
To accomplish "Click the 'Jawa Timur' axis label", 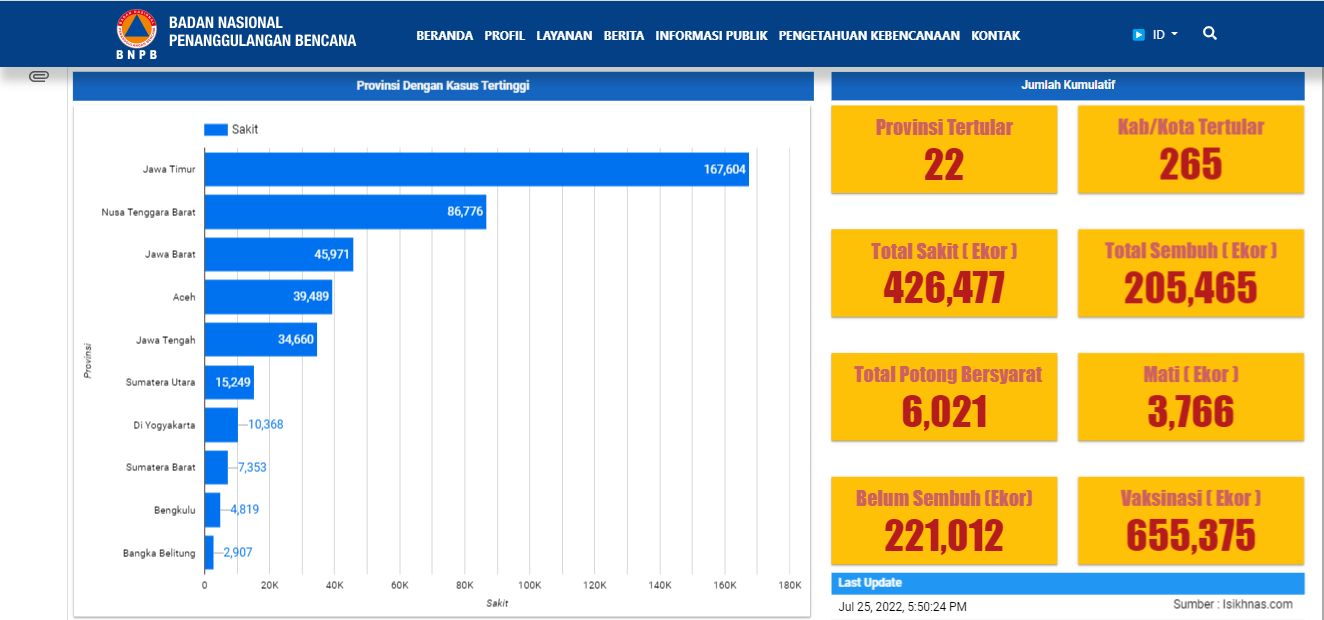I will pos(169,170).
